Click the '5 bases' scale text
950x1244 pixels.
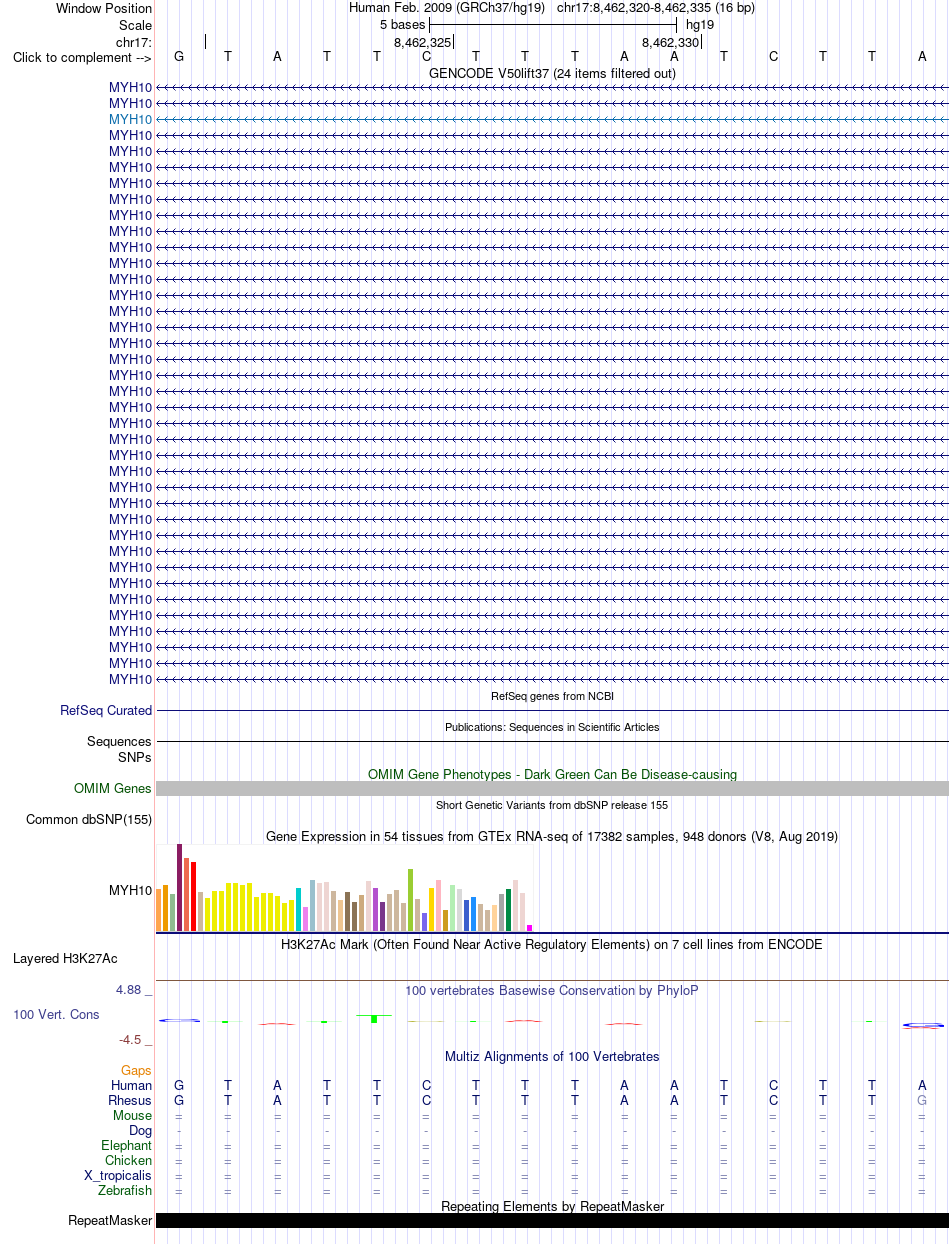point(402,24)
